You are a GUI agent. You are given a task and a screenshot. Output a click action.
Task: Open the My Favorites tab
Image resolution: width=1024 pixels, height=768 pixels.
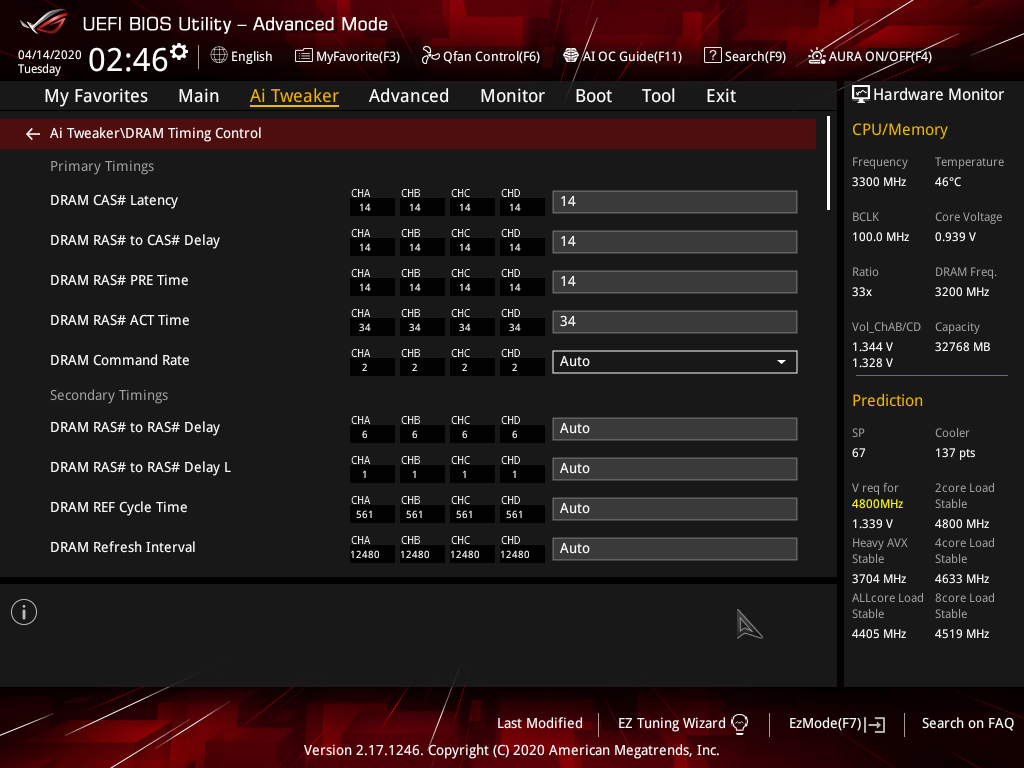[96, 96]
